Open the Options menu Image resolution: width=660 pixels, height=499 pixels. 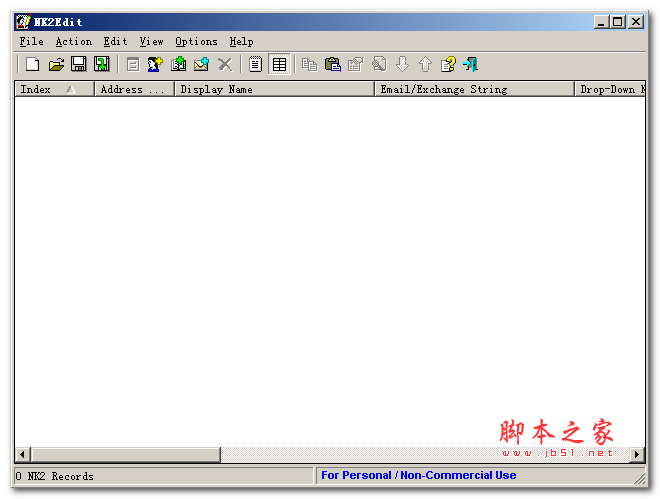196,42
